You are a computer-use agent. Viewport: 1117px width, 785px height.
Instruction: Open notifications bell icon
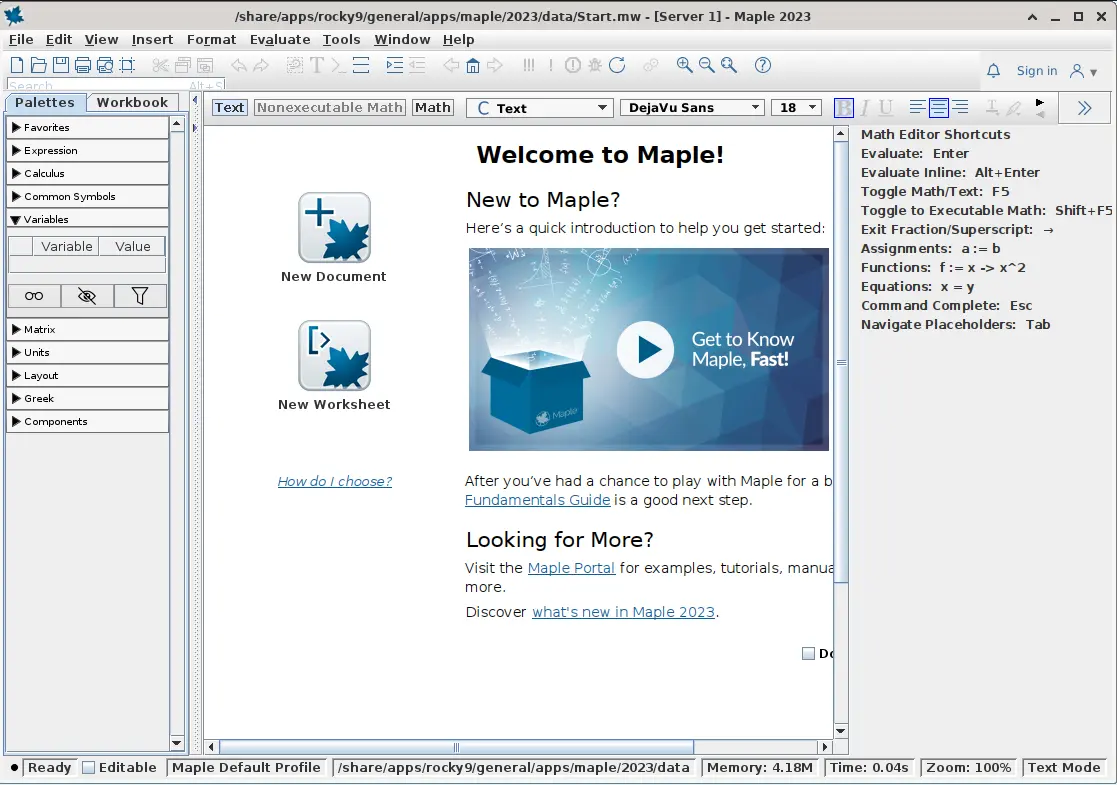pyautogui.click(x=994, y=71)
